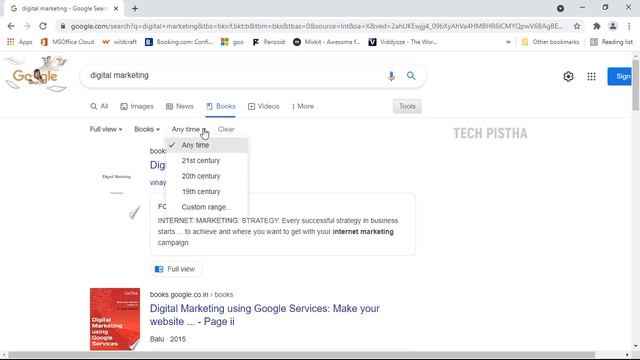Switch to the Images search tab
The height and width of the screenshot is (360, 640).
(137, 106)
